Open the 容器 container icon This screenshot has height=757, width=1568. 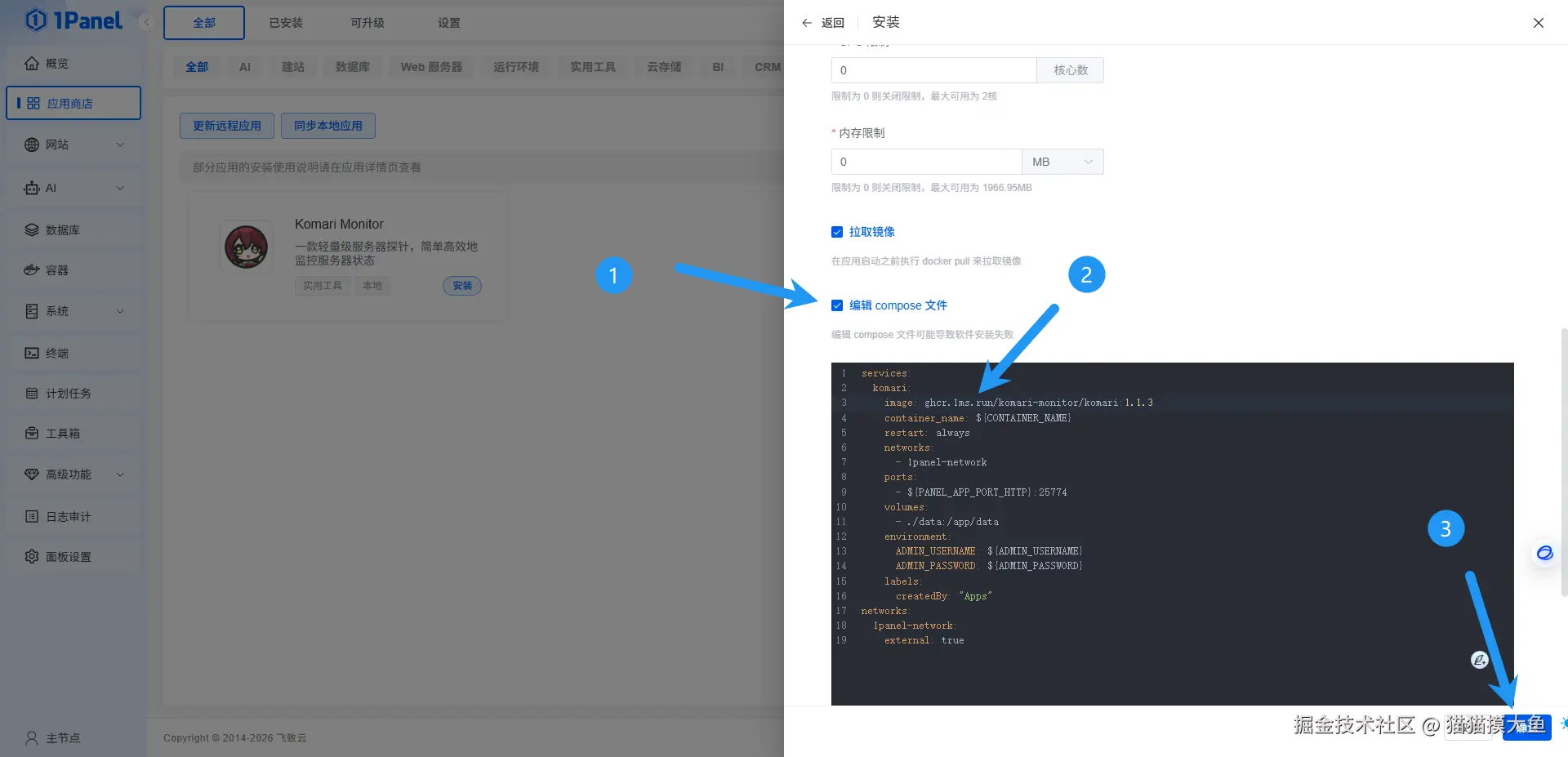coord(32,270)
